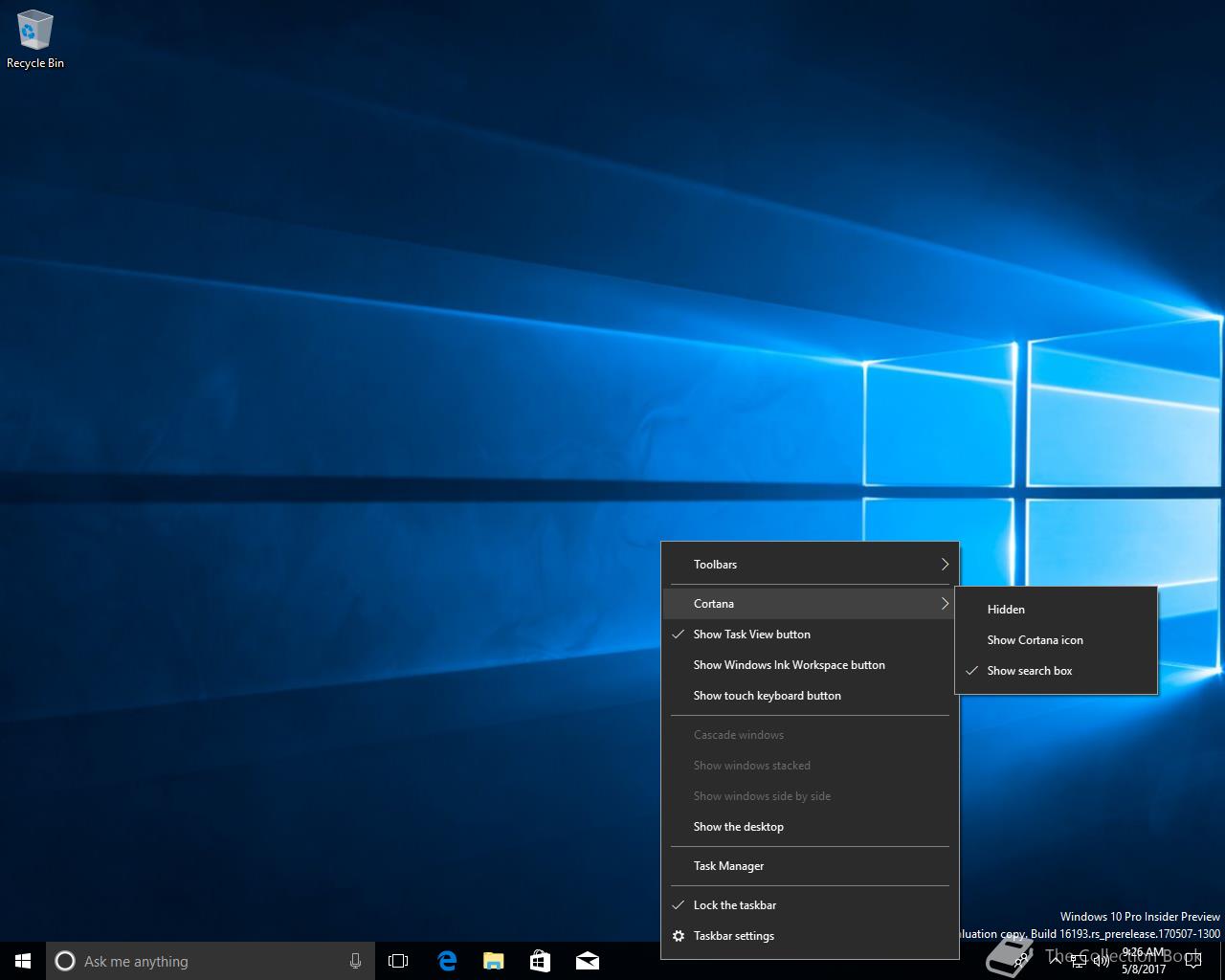The image size is (1225, 980).
Task: Click the Cortana microphone icon
Action: pyautogui.click(x=355, y=961)
